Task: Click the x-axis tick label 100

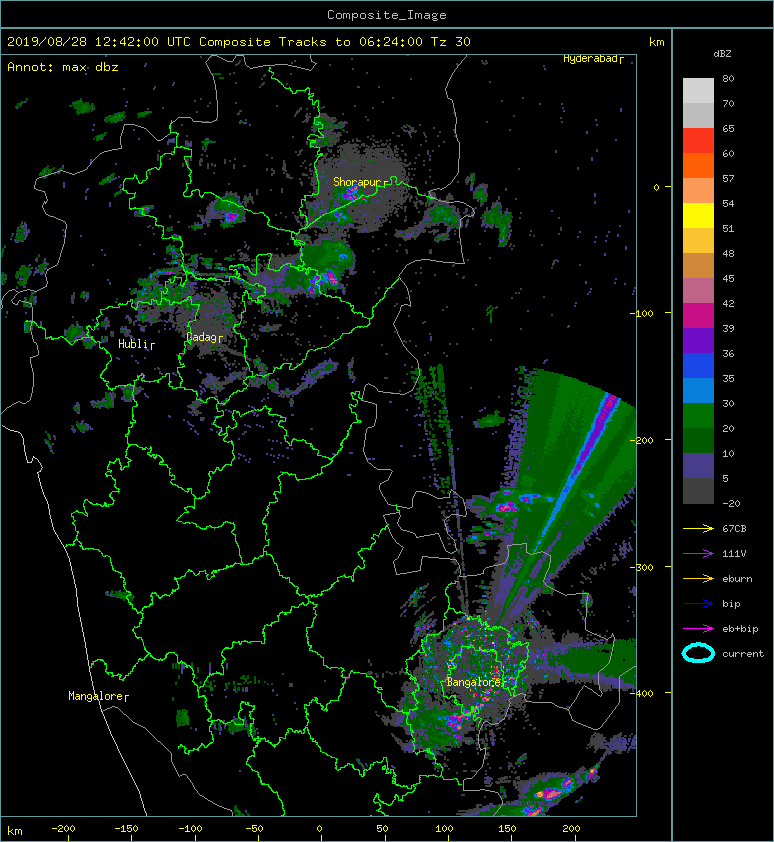Action: coord(444,829)
